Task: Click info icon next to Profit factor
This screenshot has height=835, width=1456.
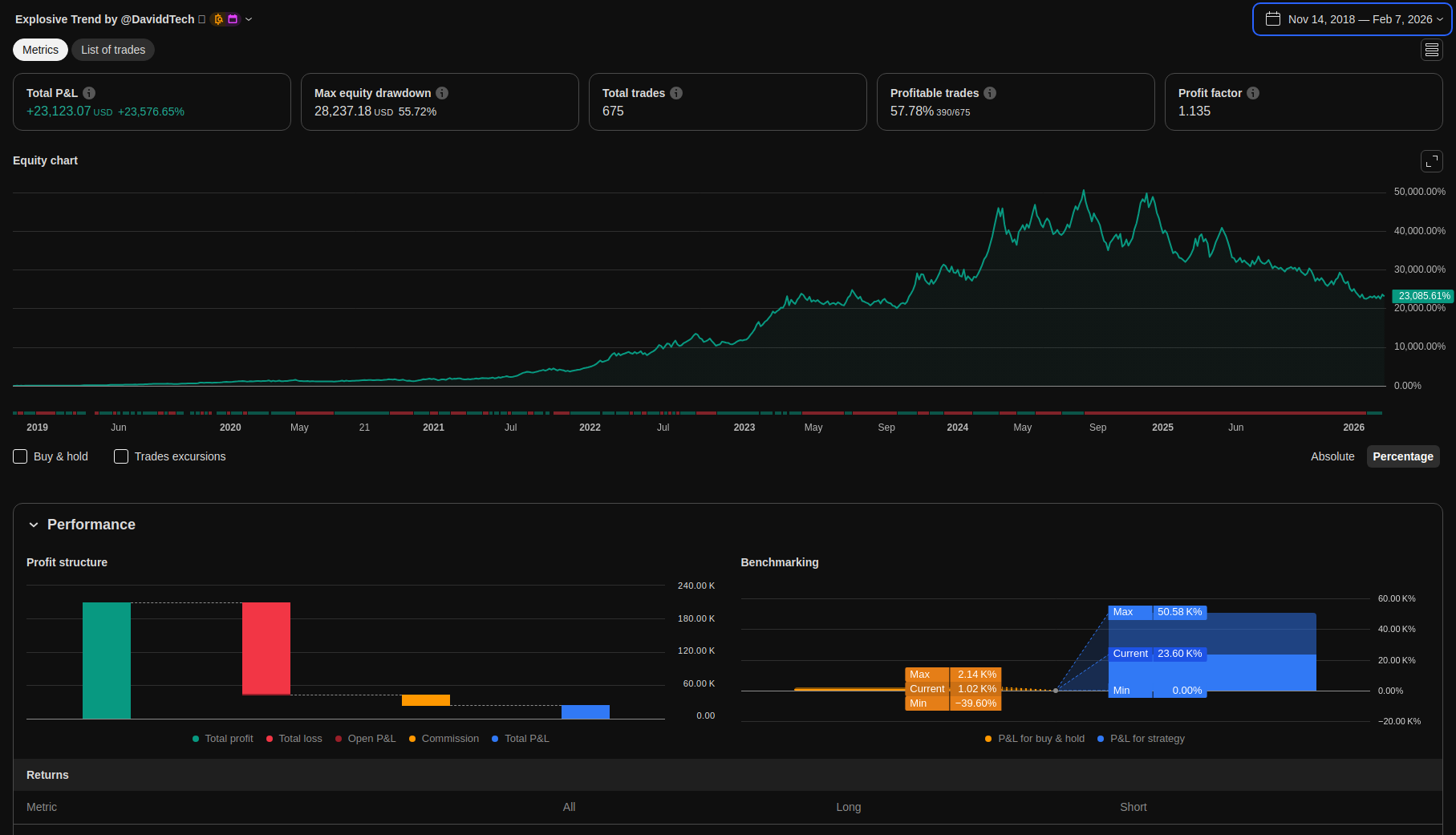Action: click(1253, 93)
